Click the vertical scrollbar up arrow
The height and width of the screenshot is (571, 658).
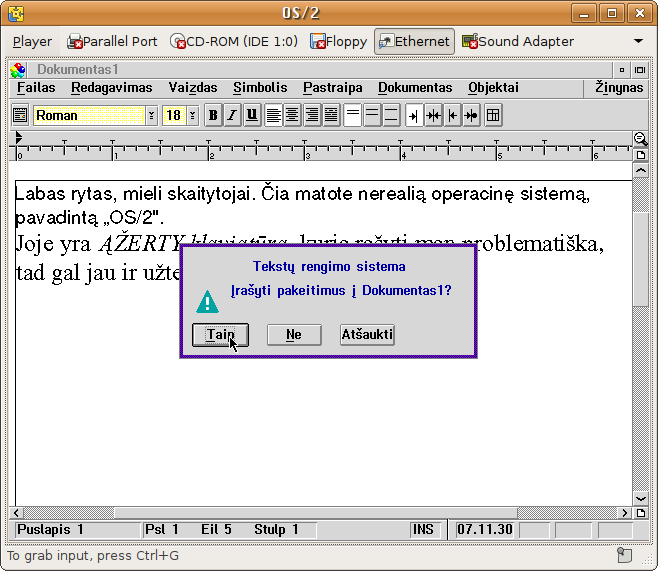coord(640,170)
